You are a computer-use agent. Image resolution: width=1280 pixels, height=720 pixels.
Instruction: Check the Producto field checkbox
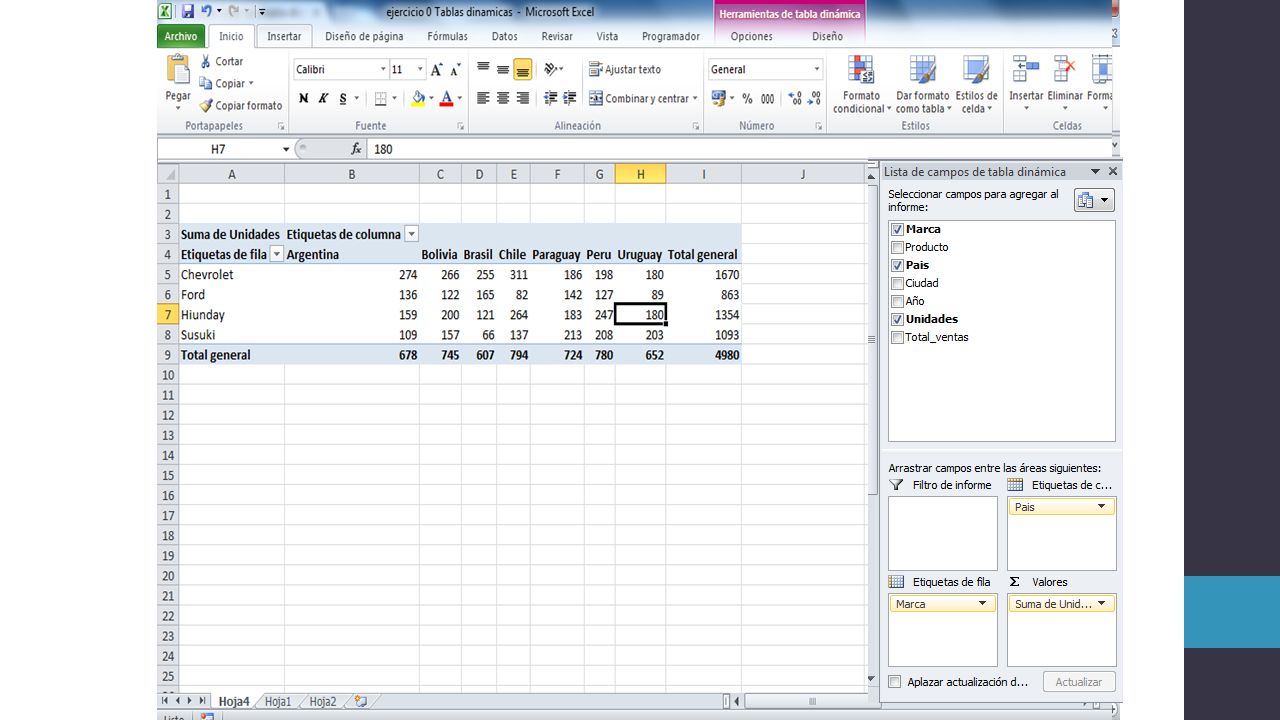click(897, 247)
